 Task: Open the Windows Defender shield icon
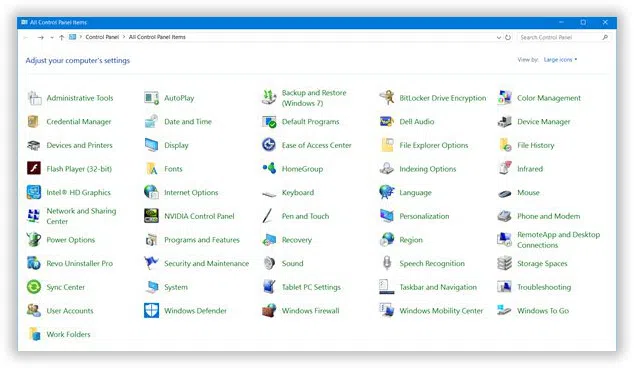[x=152, y=311]
